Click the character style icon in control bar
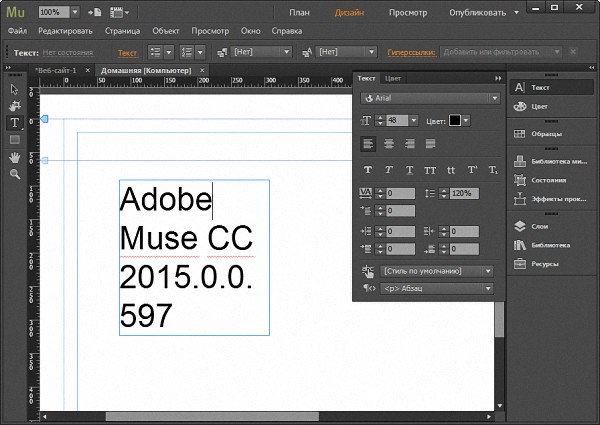Screen dimensions: 600x425 click(307, 52)
